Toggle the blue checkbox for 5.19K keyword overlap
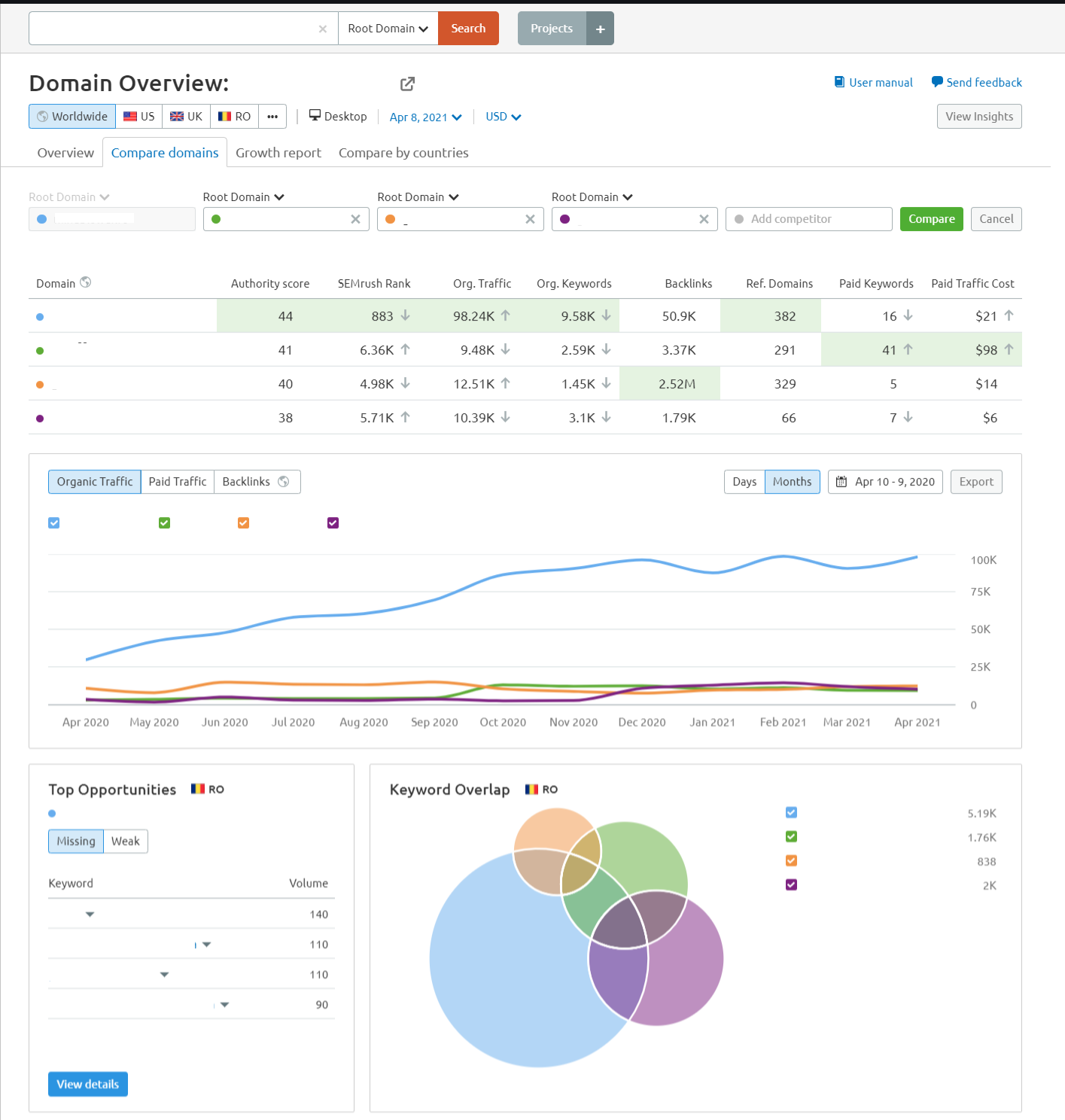Screen dimensions: 1065x1120 pos(791,812)
